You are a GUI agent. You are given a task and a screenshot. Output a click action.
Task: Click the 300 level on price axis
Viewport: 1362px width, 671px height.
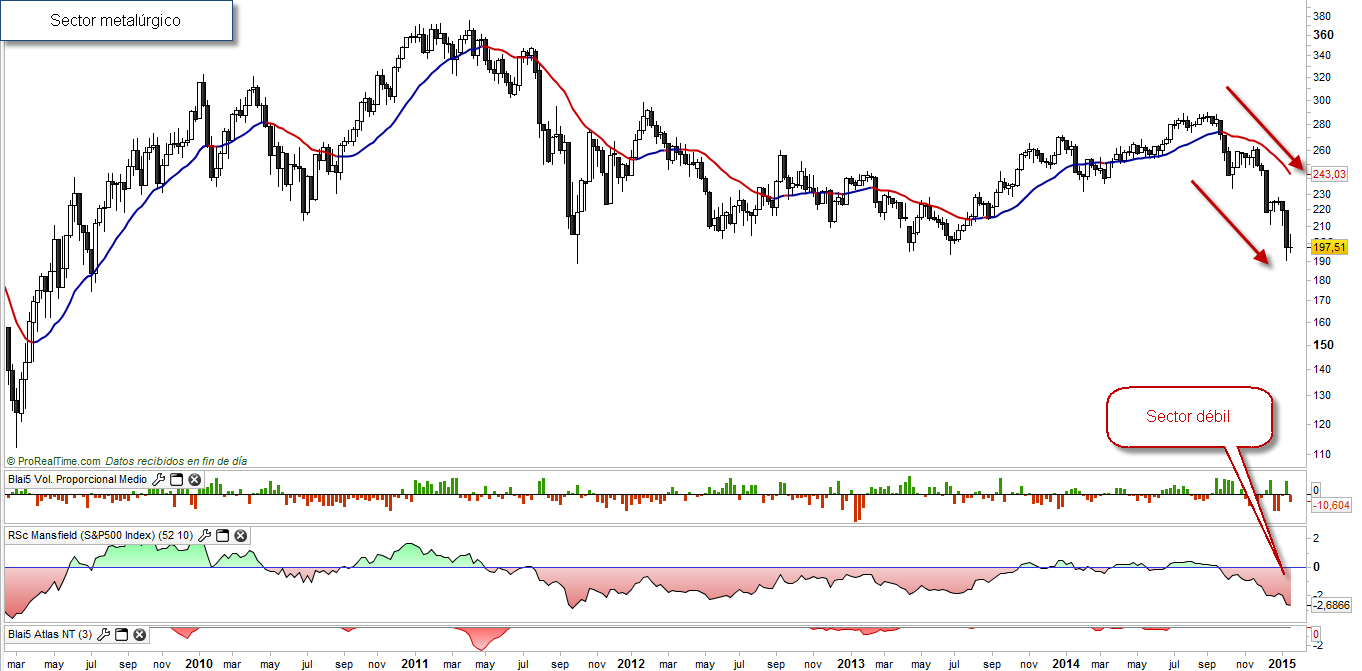(x=1321, y=100)
